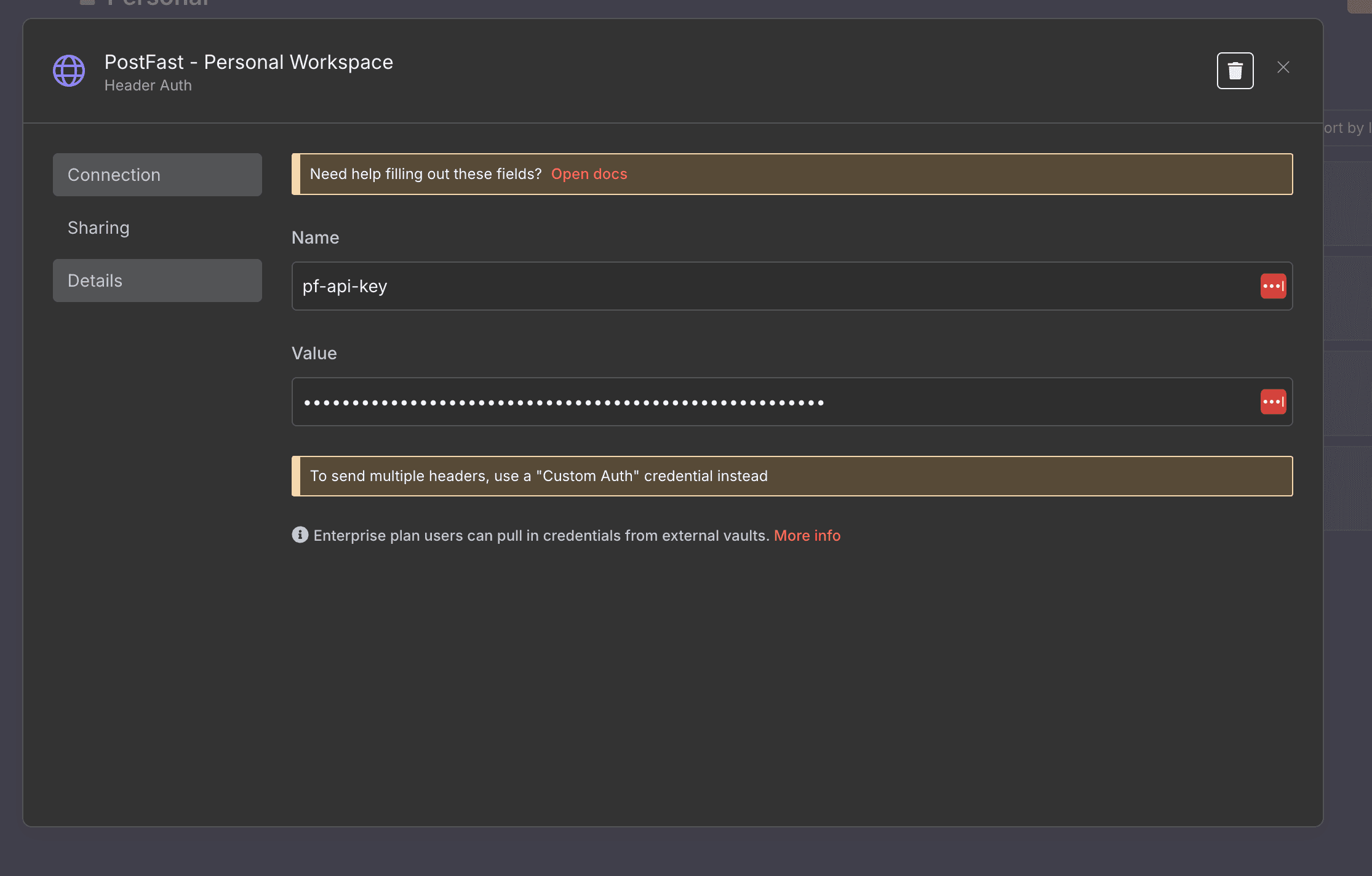Open the Details tab
1372x876 pixels.
pyautogui.click(x=158, y=281)
